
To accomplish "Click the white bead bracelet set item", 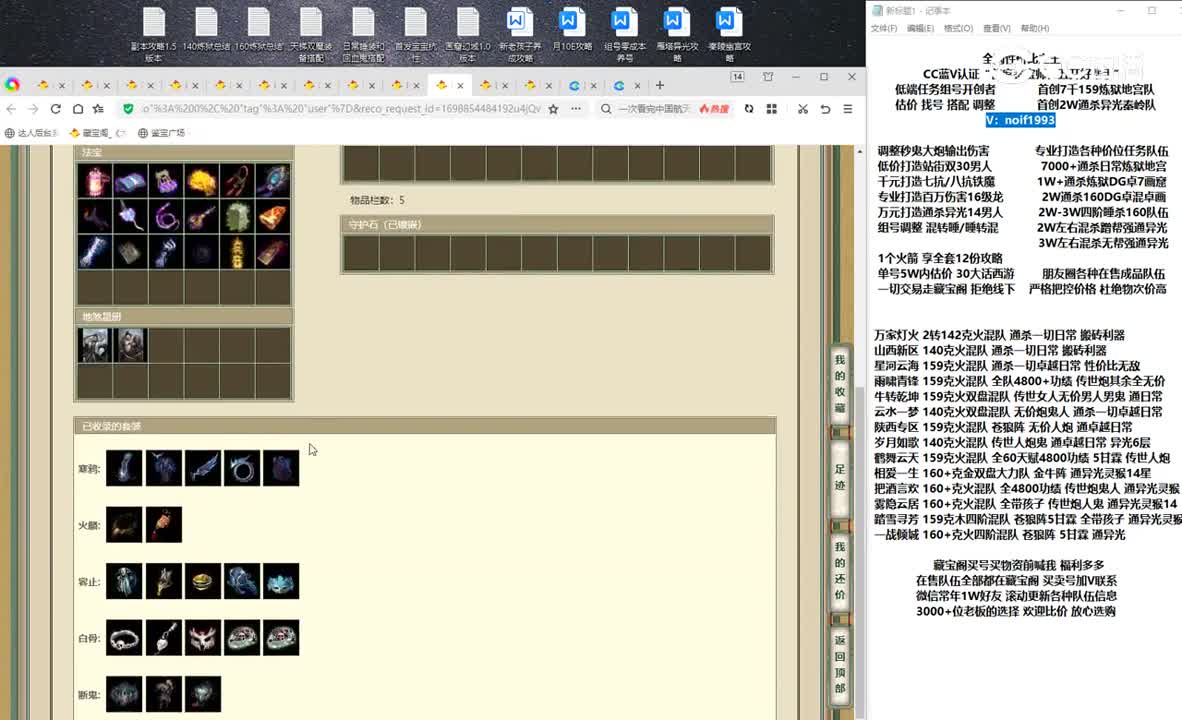I will pos(124,638).
